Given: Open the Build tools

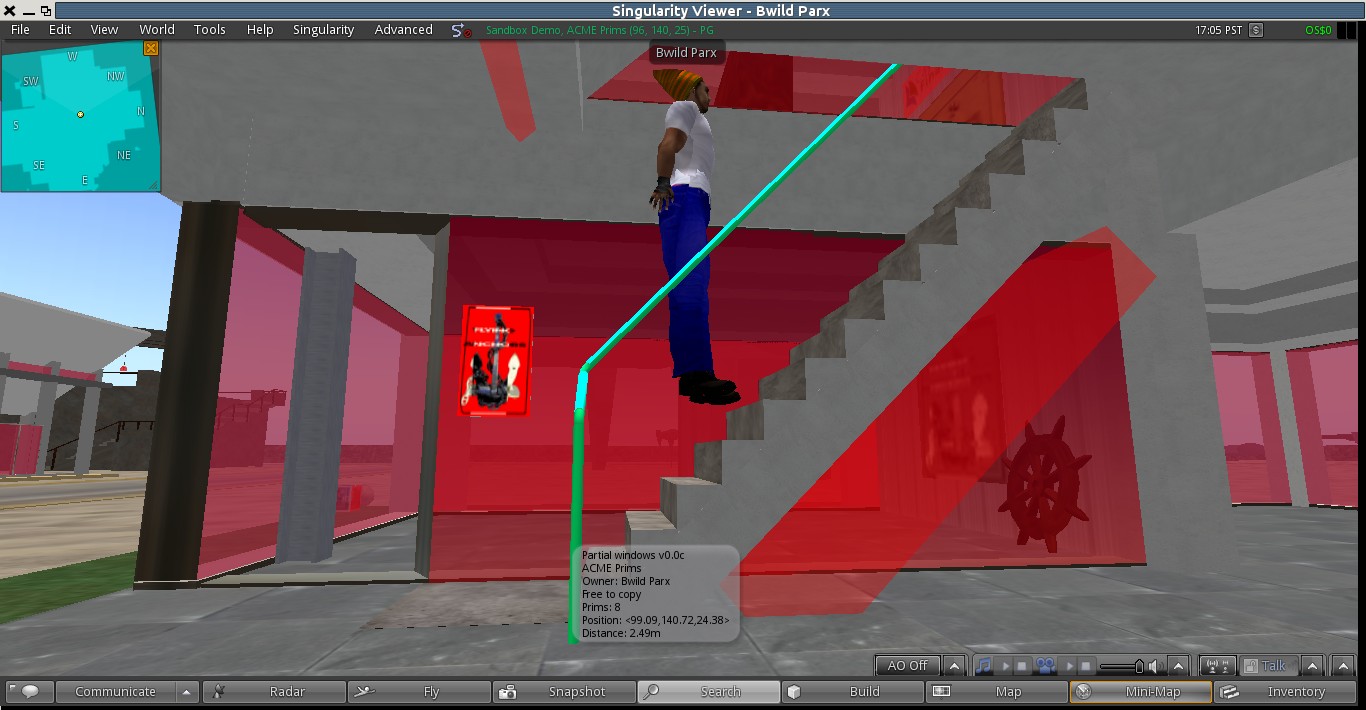Looking at the screenshot, I should tap(853, 691).
